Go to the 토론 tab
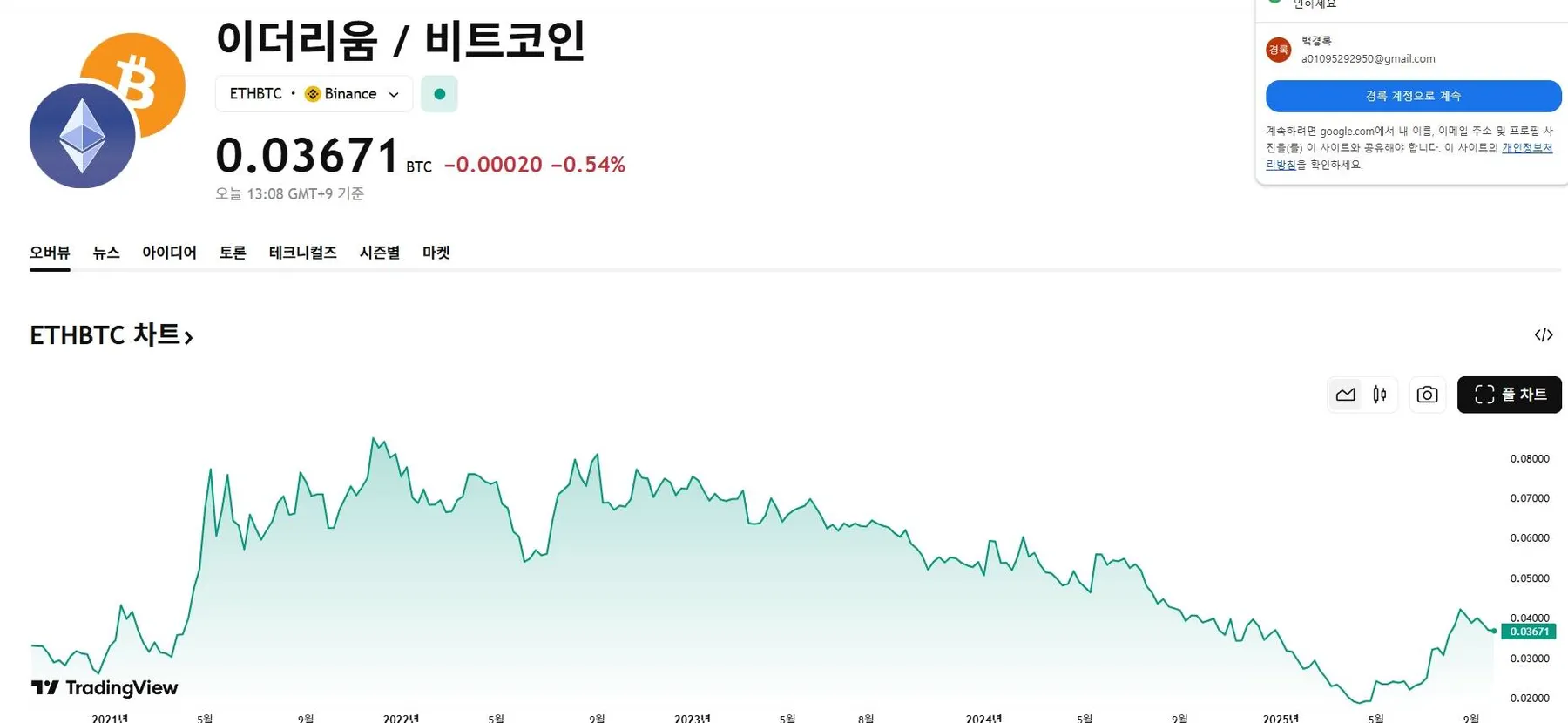Screen dimensions: 1568x723 233,253
